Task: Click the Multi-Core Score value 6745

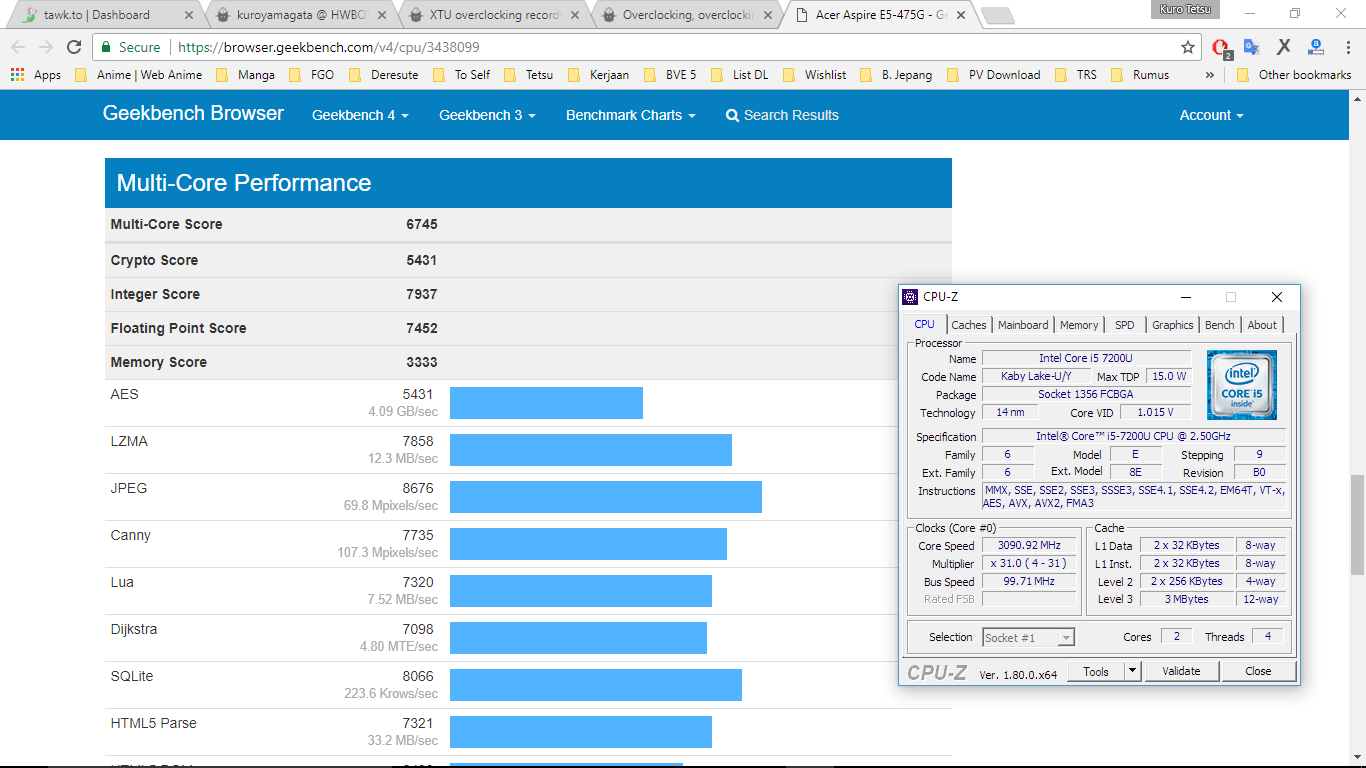Action: tap(422, 224)
